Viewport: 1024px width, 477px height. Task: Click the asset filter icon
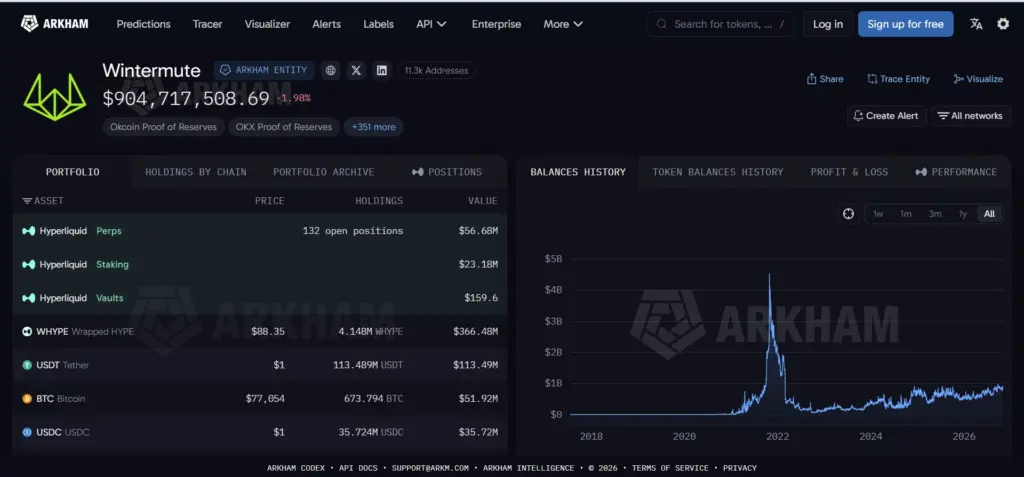click(x=27, y=201)
